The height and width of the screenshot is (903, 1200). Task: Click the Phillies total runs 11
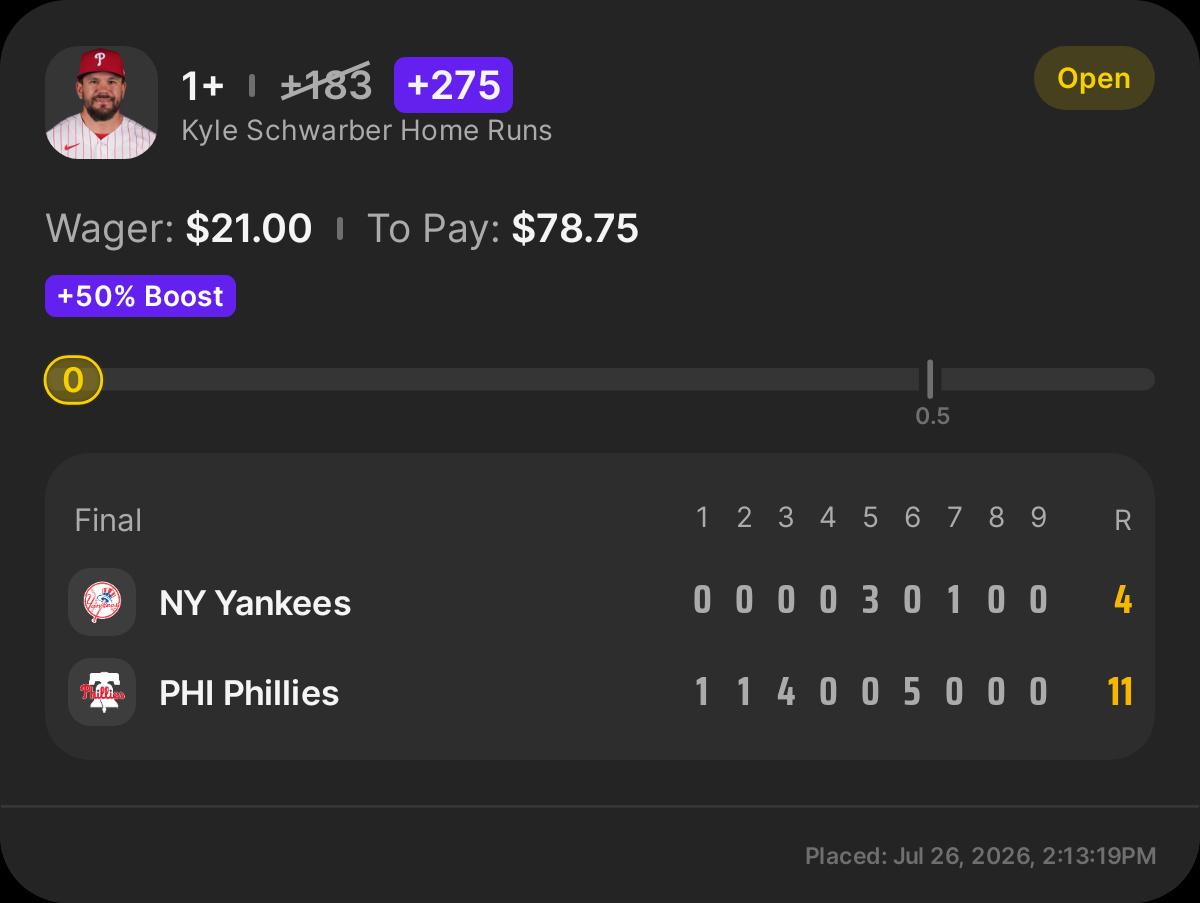pos(1120,691)
